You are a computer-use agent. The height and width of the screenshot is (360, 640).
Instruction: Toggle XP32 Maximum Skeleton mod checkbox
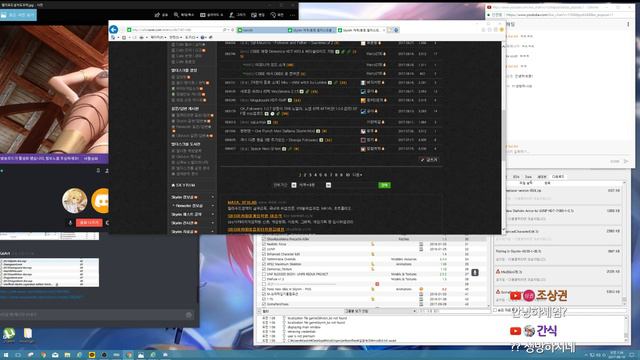pos(264,264)
